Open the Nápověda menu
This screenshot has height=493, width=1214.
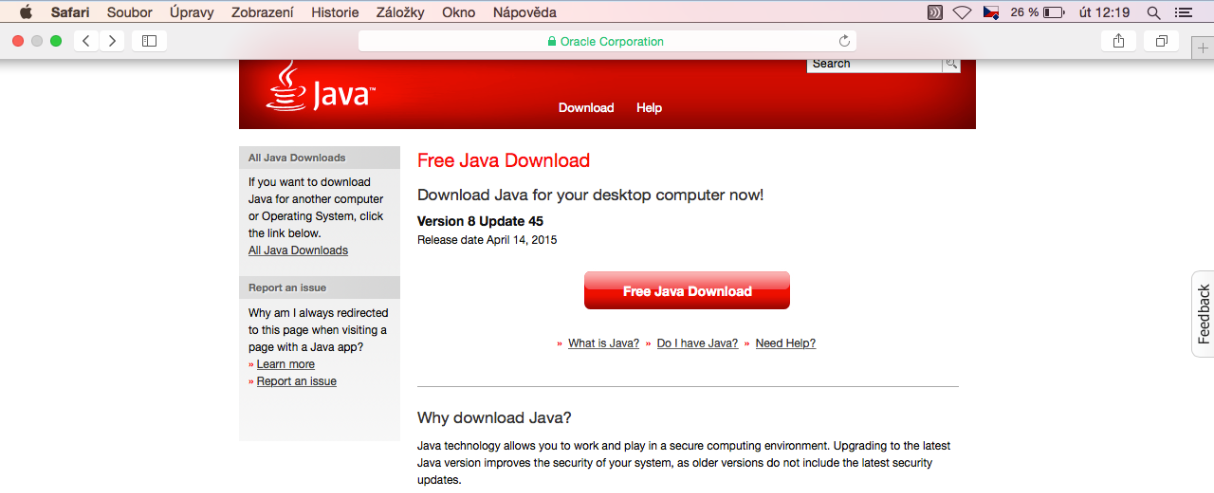point(525,12)
